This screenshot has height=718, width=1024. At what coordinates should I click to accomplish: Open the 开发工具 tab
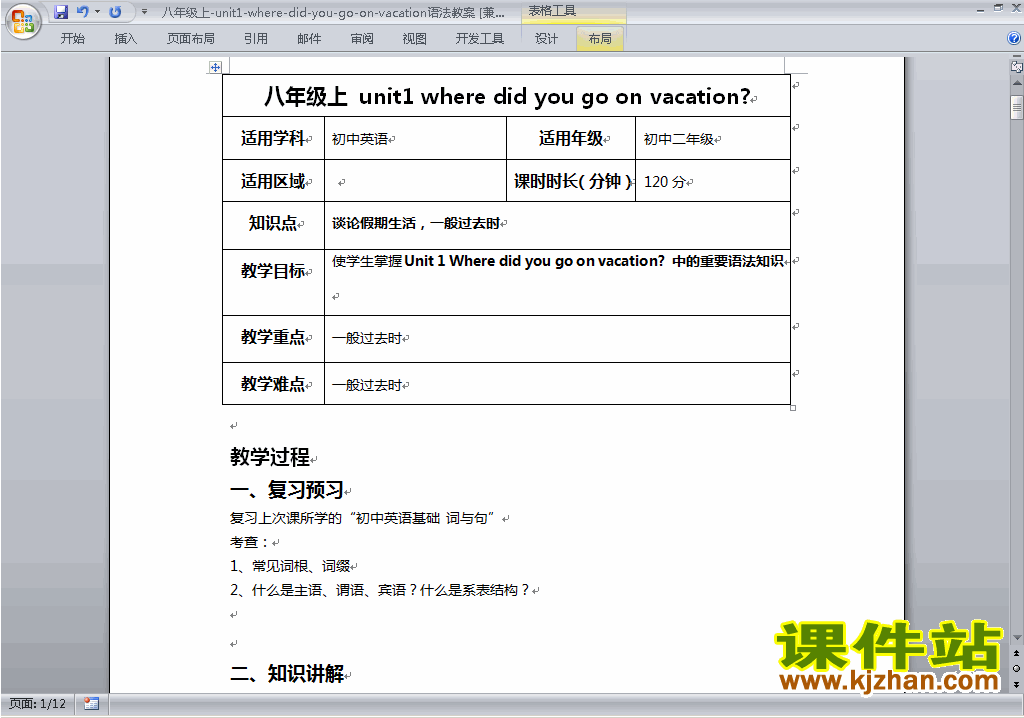[x=480, y=39]
